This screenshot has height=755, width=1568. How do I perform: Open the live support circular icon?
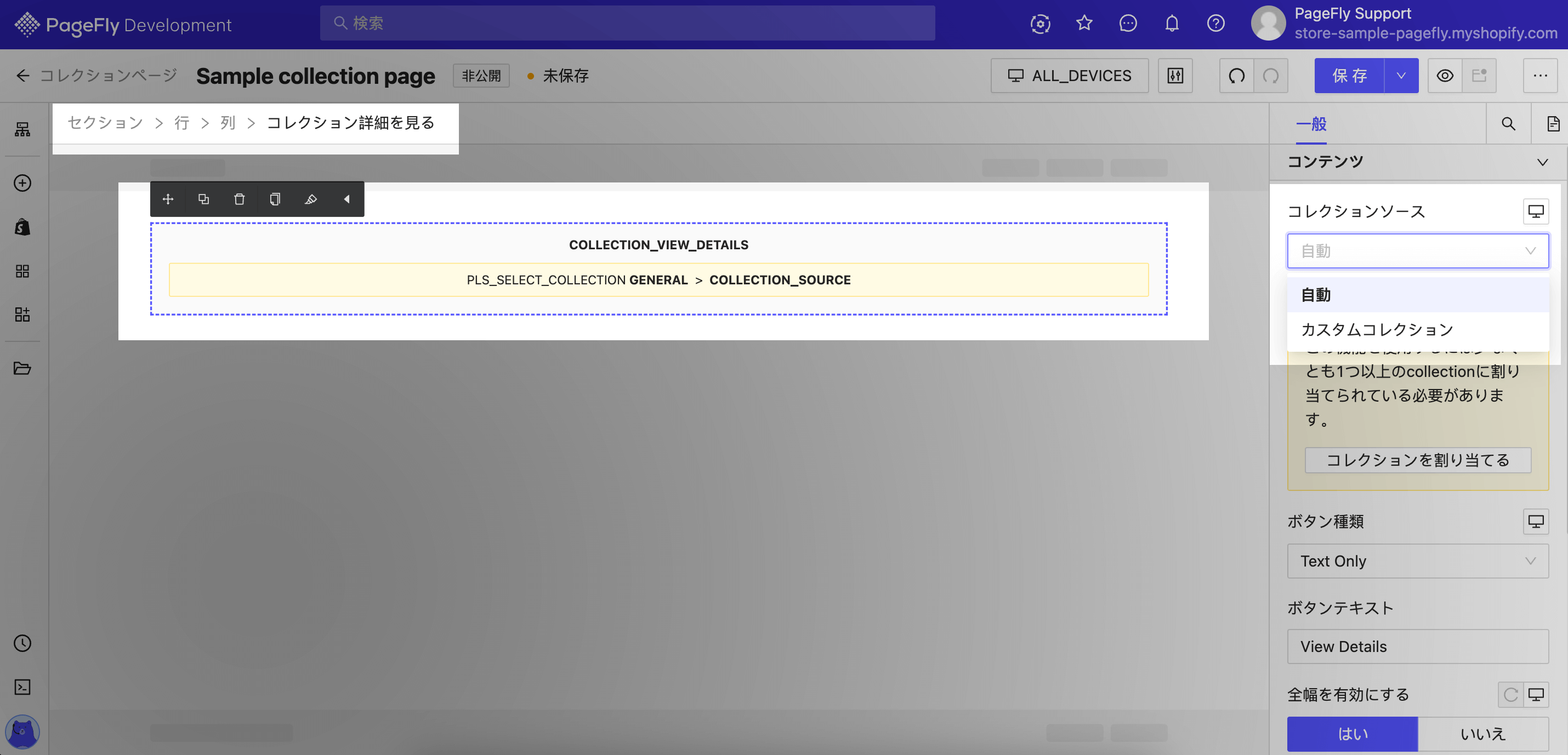(1040, 24)
